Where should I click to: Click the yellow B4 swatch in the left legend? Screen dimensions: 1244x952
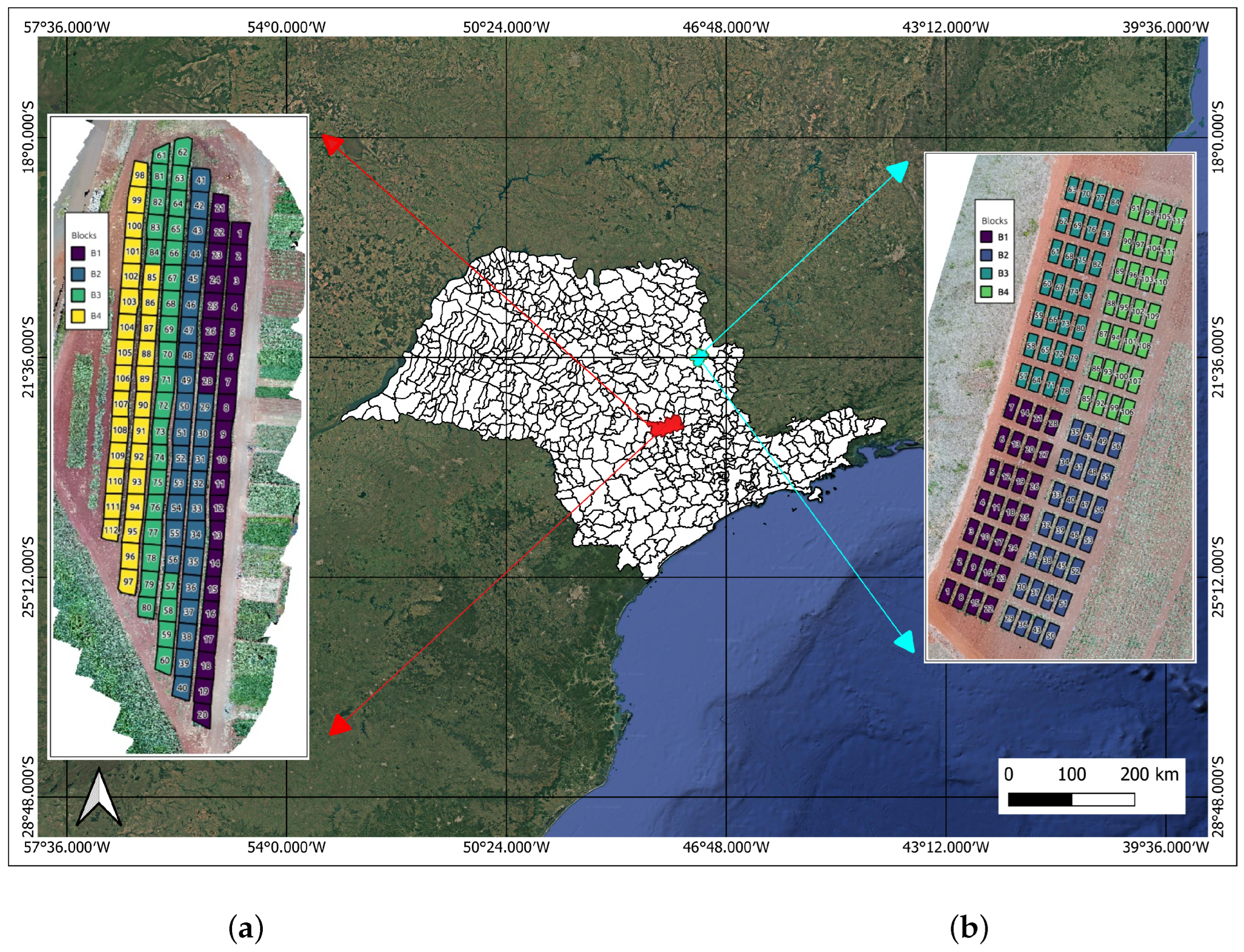pos(78,315)
